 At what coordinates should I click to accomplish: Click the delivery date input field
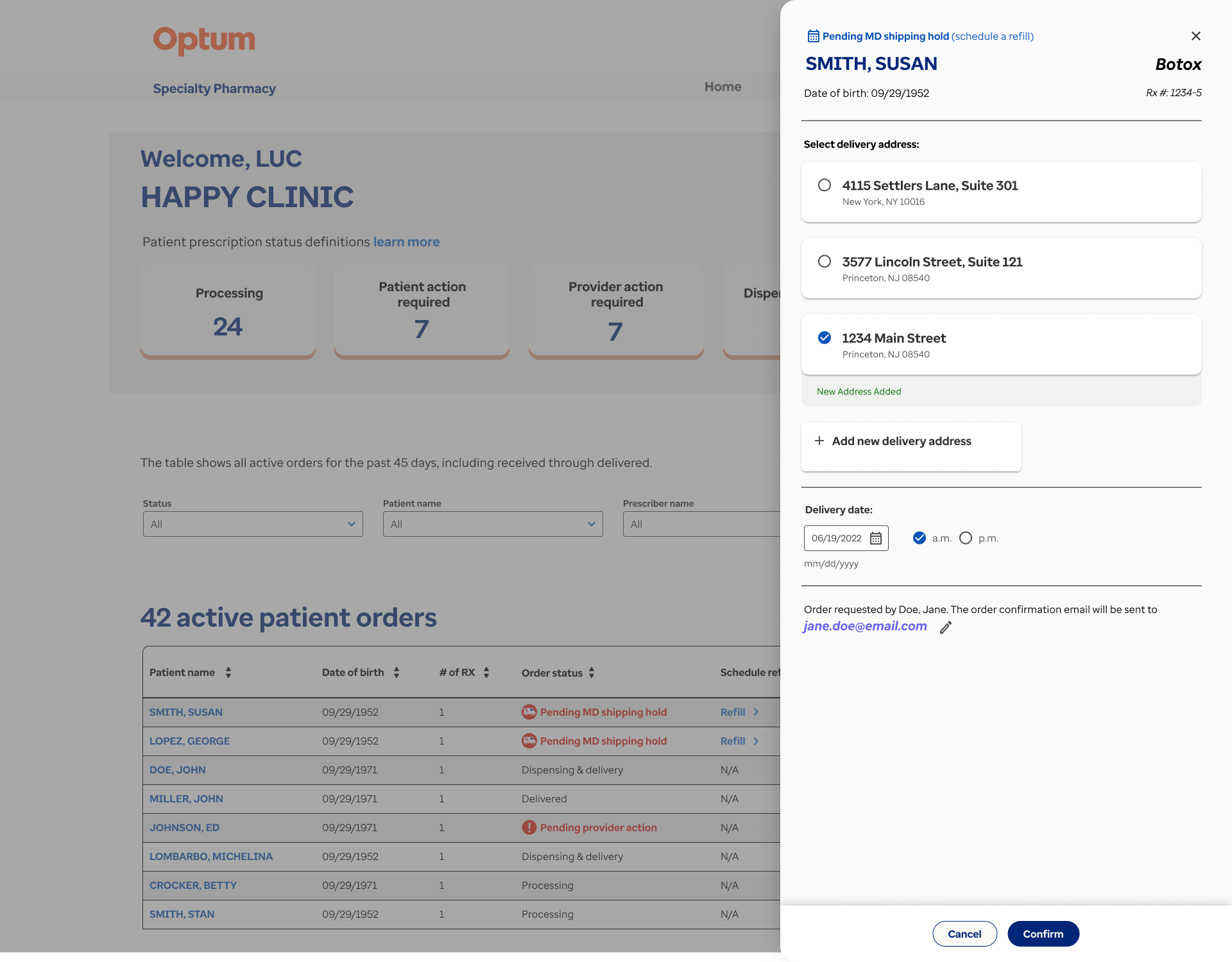(836, 538)
